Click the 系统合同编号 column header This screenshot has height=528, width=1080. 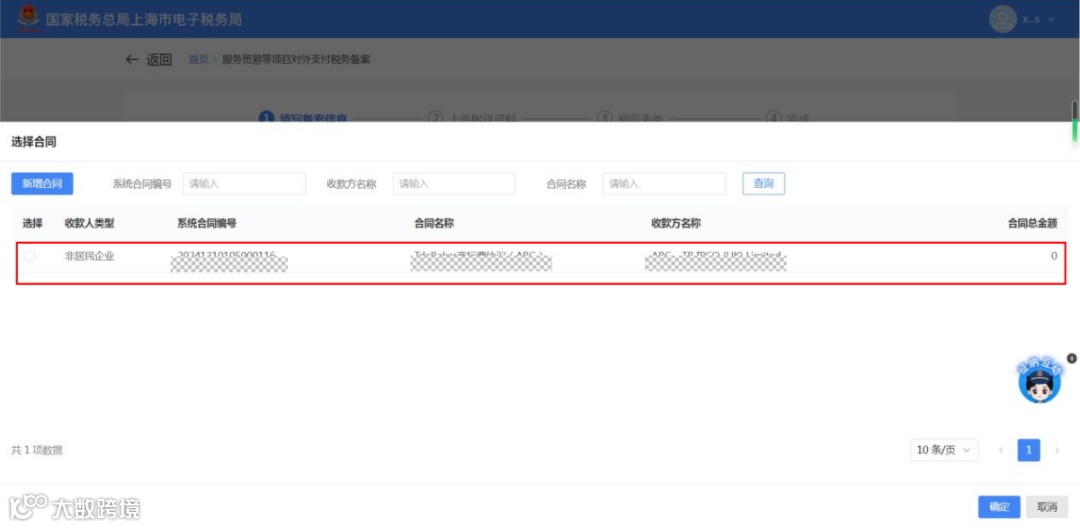click(207, 223)
